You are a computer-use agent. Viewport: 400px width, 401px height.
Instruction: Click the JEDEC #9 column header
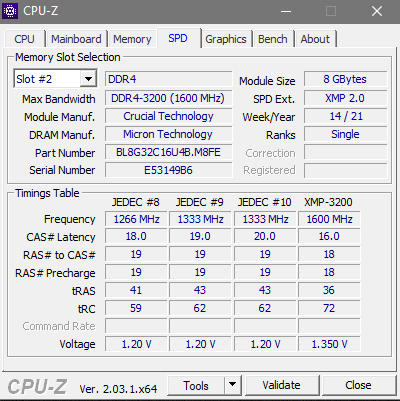tap(200, 202)
